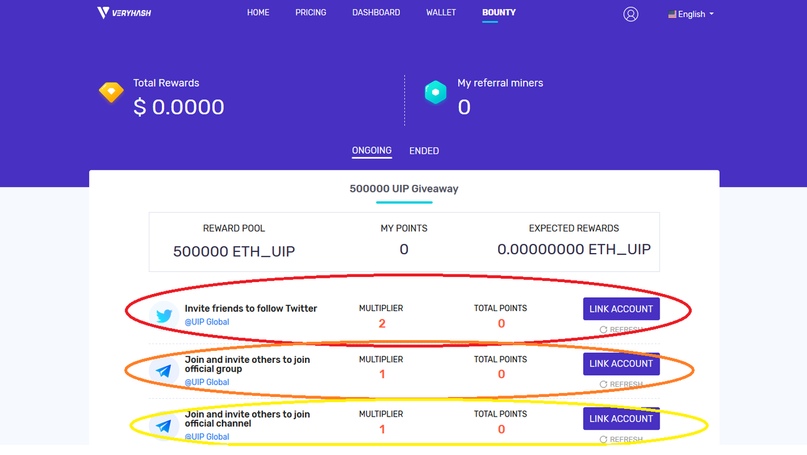This screenshot has height=455, width=807.
Task: Open the user account profile icon
Action: pyautogui.click(x=630, y=14)
